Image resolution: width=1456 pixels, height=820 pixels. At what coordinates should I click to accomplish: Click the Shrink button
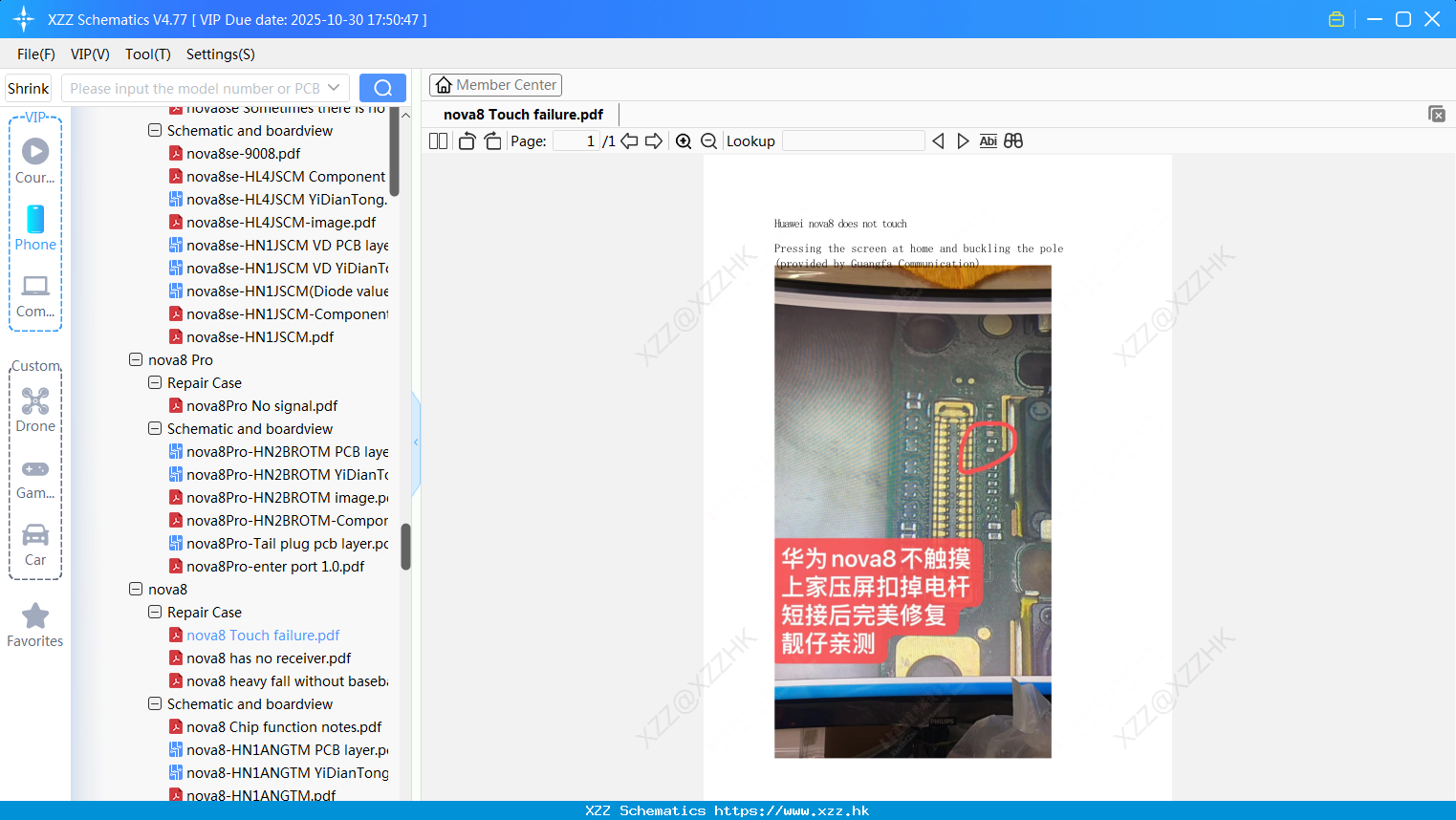point(29,88)
